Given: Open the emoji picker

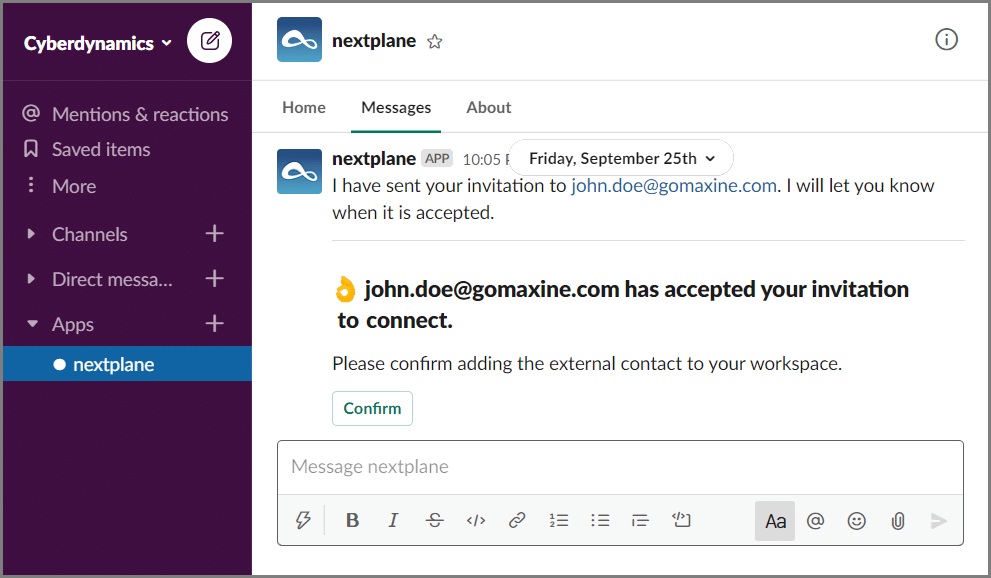Looking at the screenshot, I should tap(856, 521).
